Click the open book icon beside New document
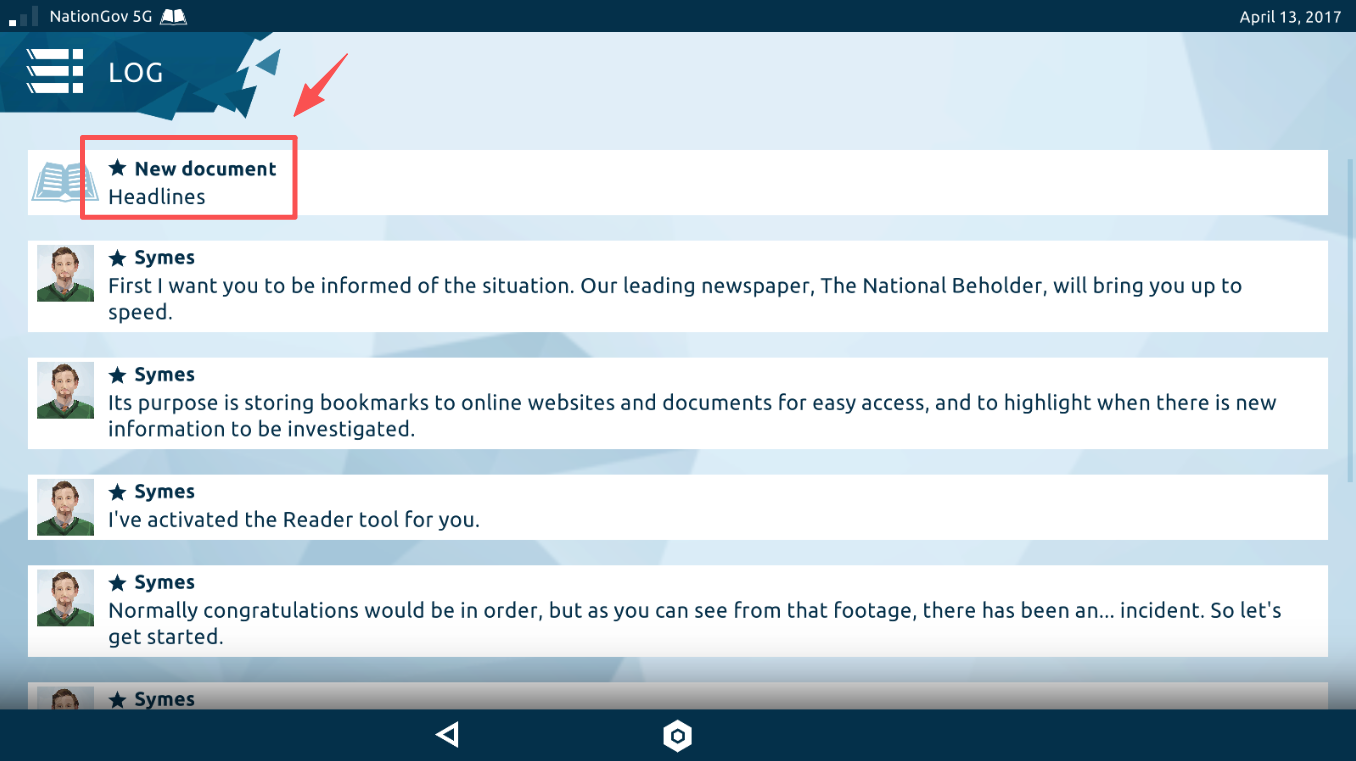The height and width of the screenshot is (761, 1356). (x=65, y=183)
